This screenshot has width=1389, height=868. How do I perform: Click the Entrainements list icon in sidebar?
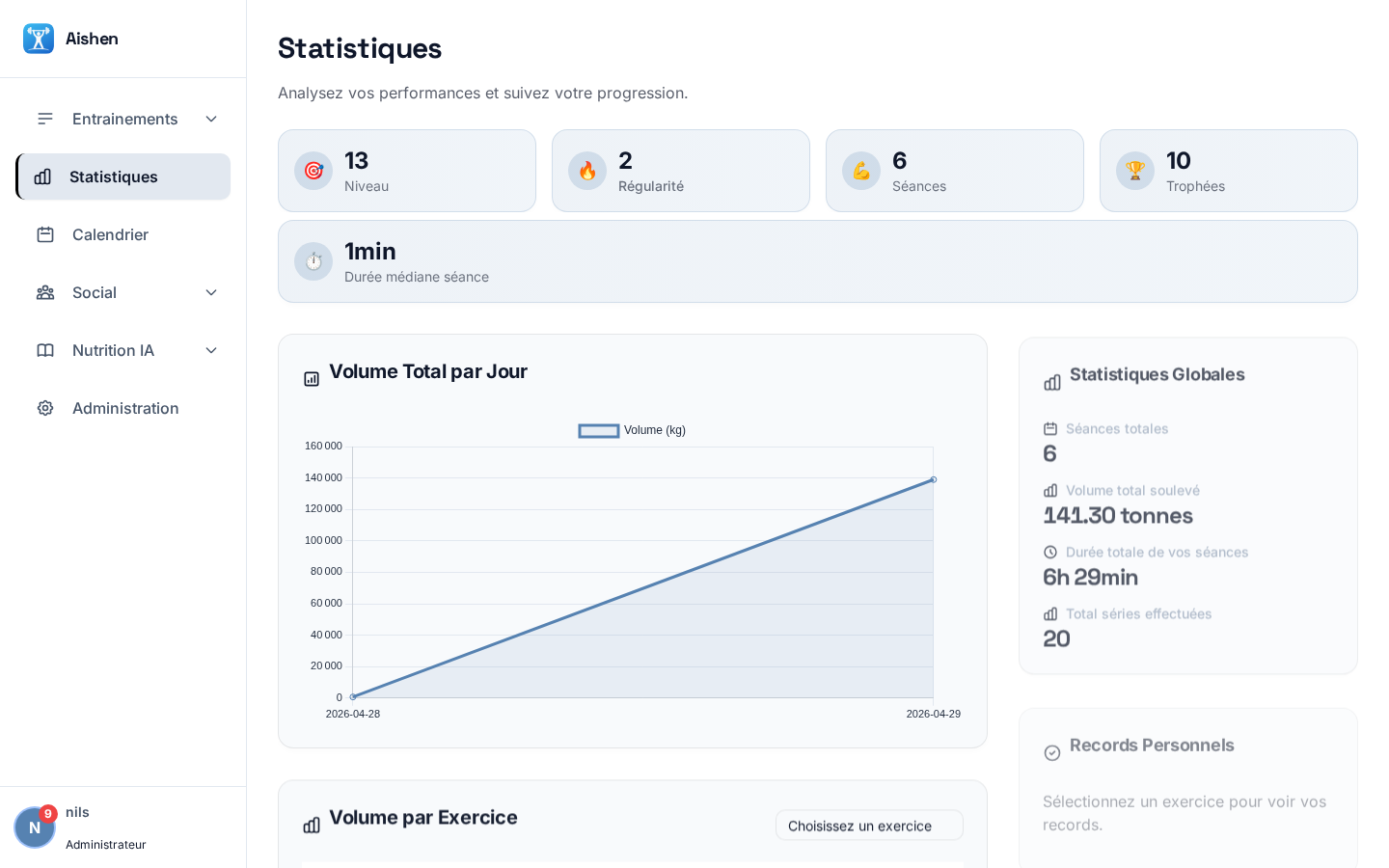[45, 119]
